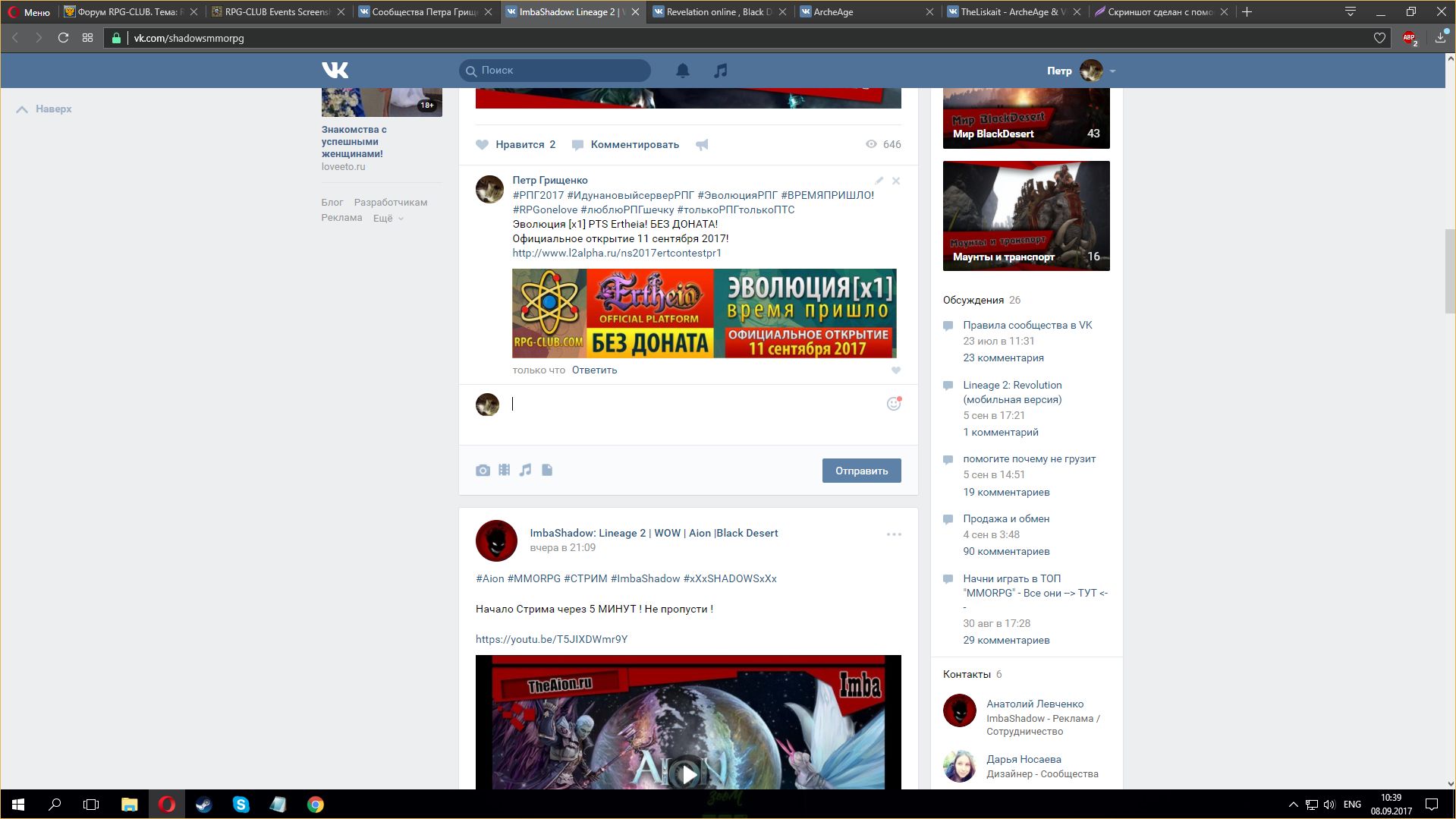Open the Маунты и транспорт album thumbnail
Image resolution: width=1456 pixels, height=819 pixels.
(1026, 216)
